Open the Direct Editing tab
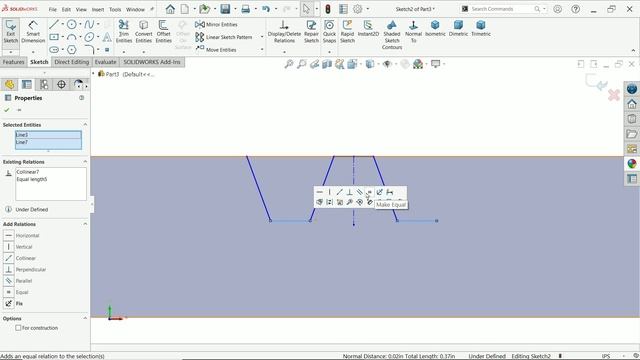Screen dimensions: 640x360 (71, 62)
